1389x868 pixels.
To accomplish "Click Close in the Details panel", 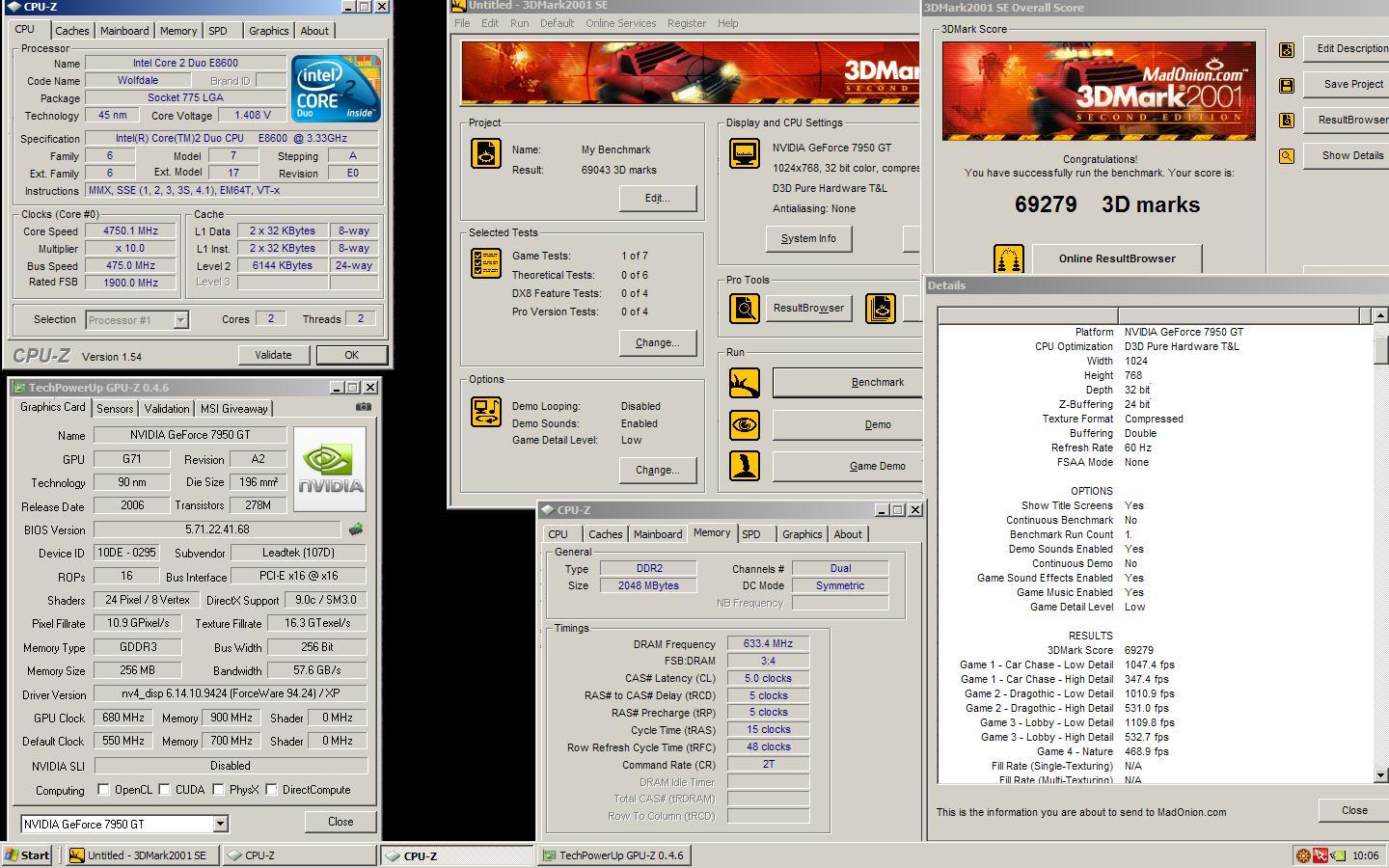I will pos(1354,810).
